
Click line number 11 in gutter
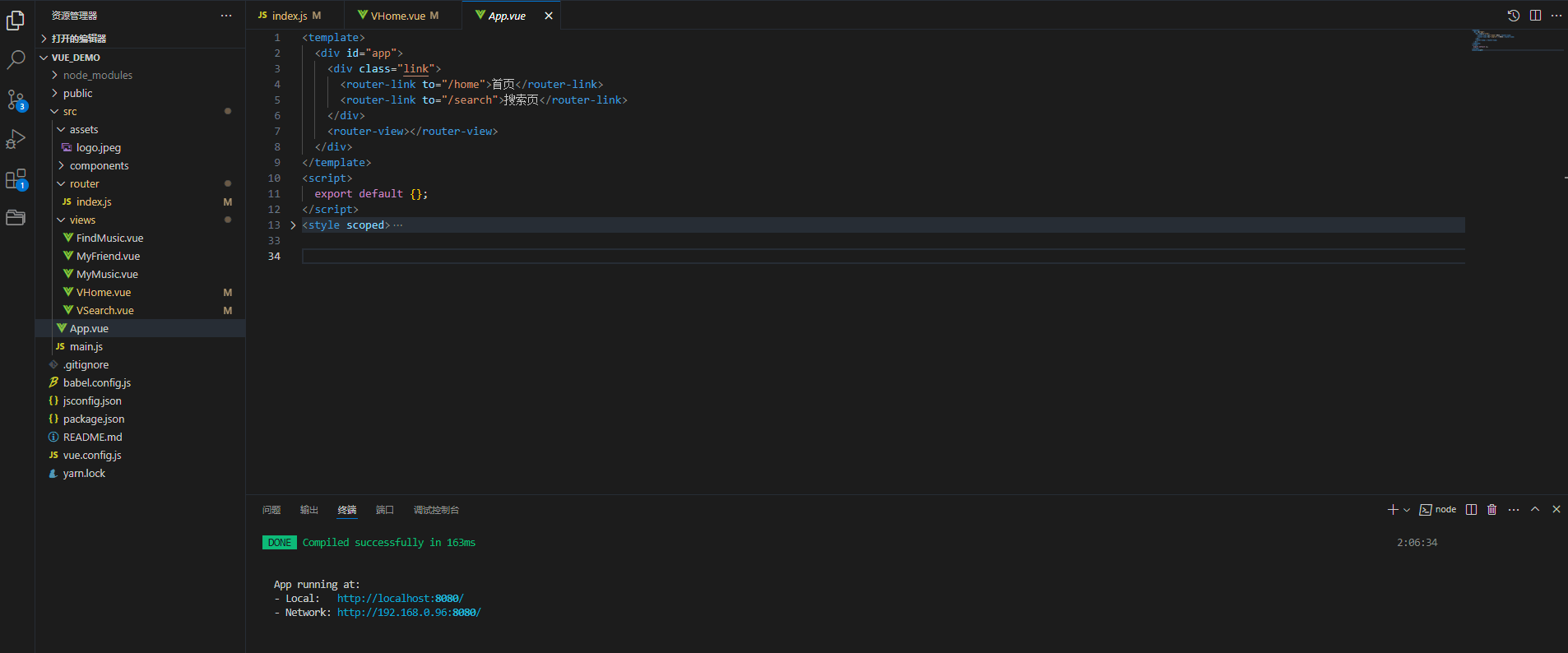(x=274, y=194)
